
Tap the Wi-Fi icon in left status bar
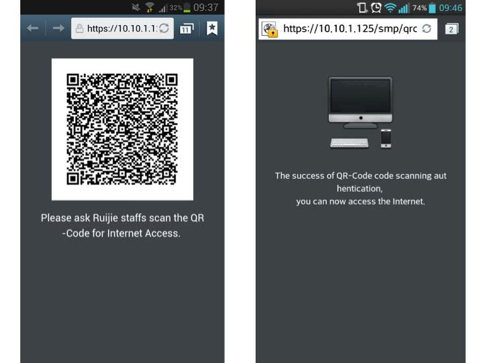(x=150, y=7)
